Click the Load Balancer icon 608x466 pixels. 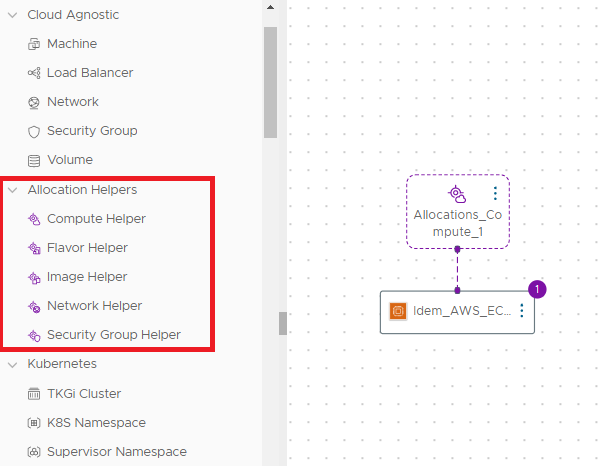pos(34,73)
